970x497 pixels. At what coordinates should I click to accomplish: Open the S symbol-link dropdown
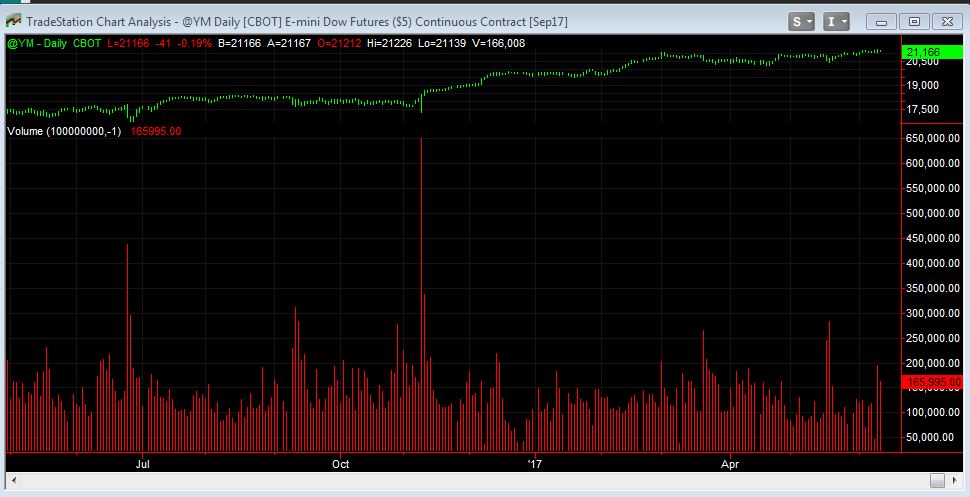(x=801, y=22)
